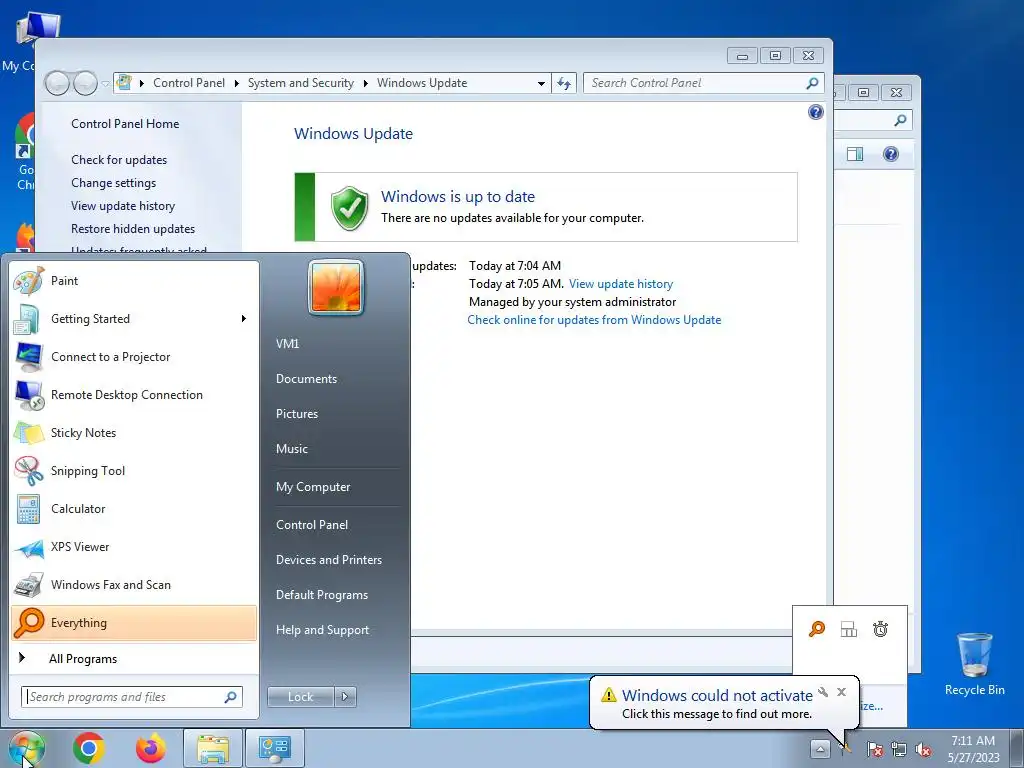Click View update history in the sidebar
Image resolution: width=1024 pixels, height=768 pixels.
point(123,206)
